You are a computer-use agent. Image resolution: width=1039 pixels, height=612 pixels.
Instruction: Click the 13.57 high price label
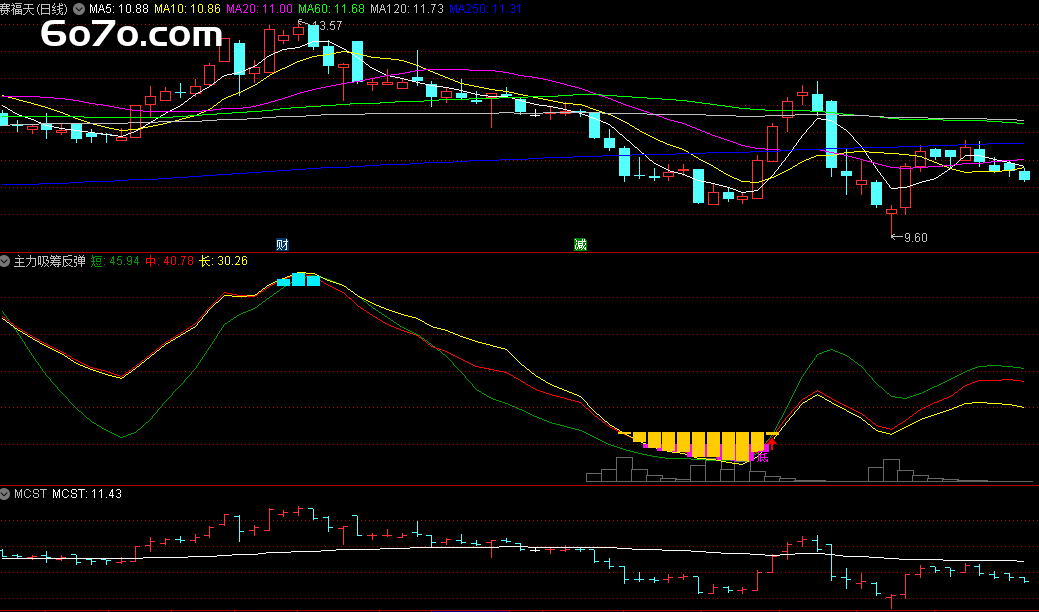click(x=327, y=26)
